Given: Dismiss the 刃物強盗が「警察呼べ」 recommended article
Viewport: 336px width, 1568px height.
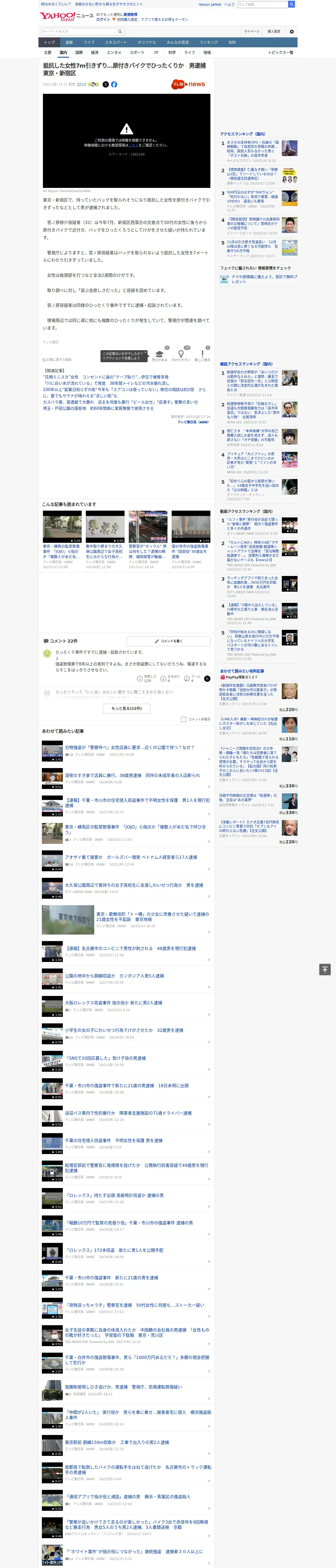Looking at the screenshot, I should (209, 759).
